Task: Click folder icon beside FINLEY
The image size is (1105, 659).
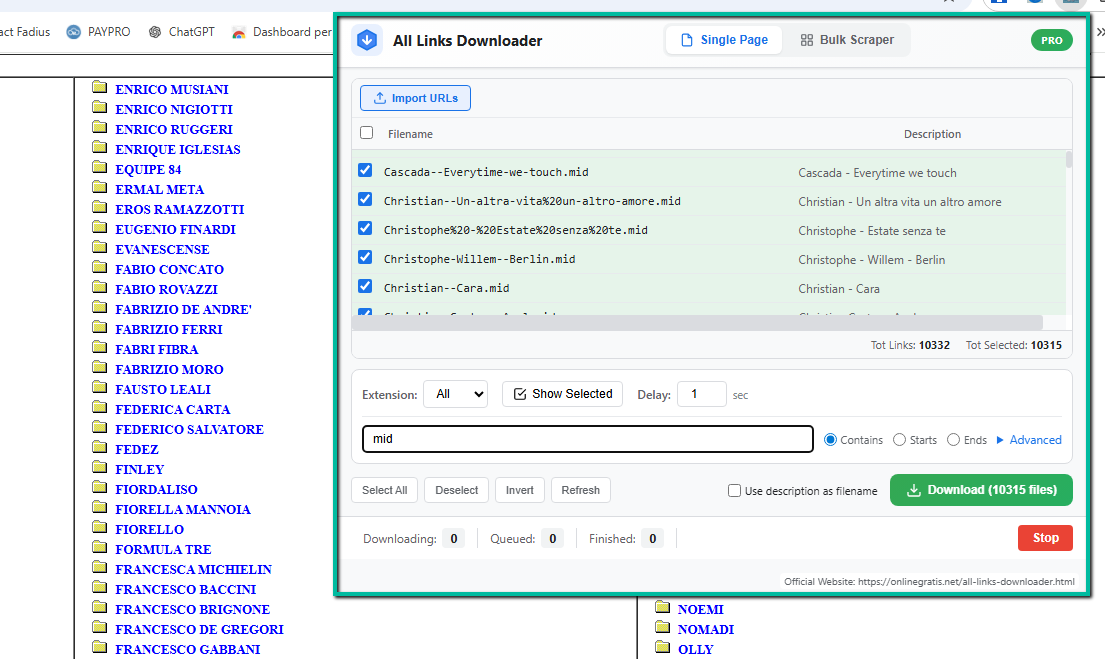Action: [x=99, y=467]
